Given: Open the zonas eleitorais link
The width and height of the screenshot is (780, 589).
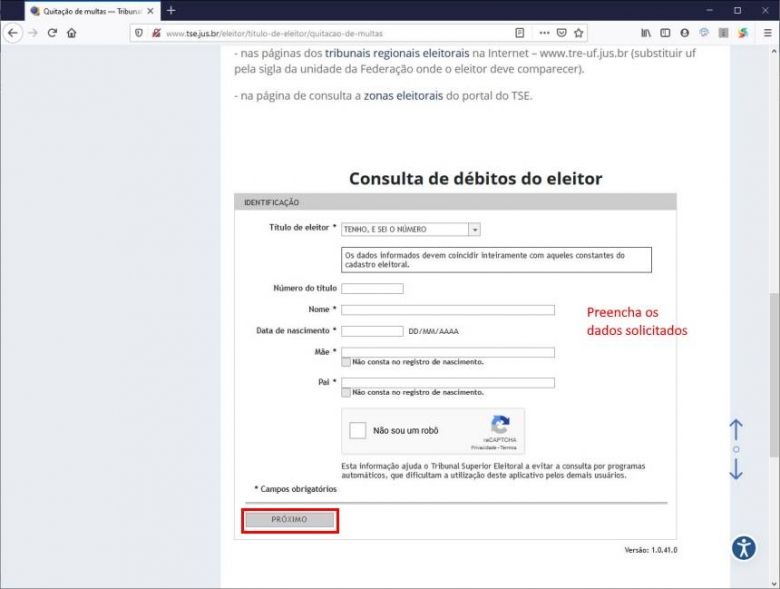Looking at the screenshot, I should pyautogui.click(x=403, y=96).
